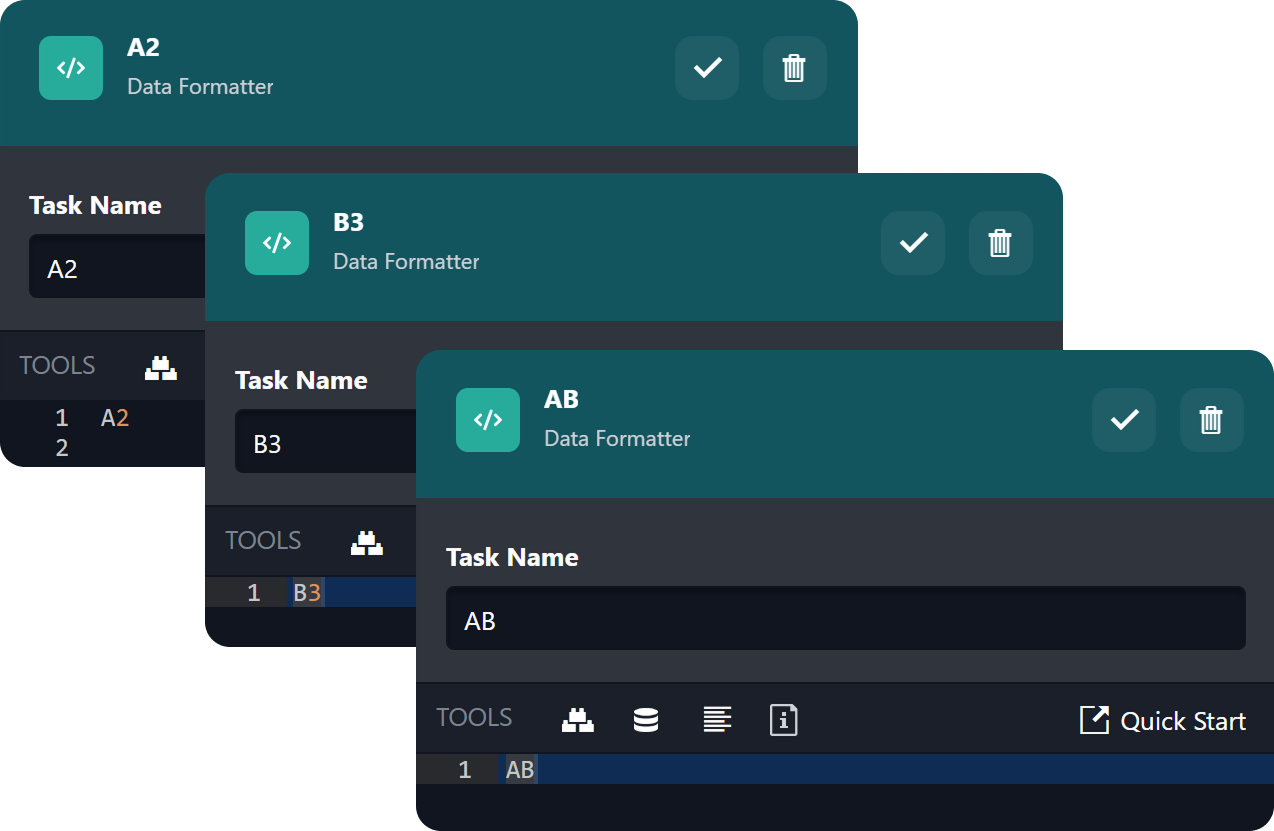Open the info document icon in the AB toolbar

783,720
